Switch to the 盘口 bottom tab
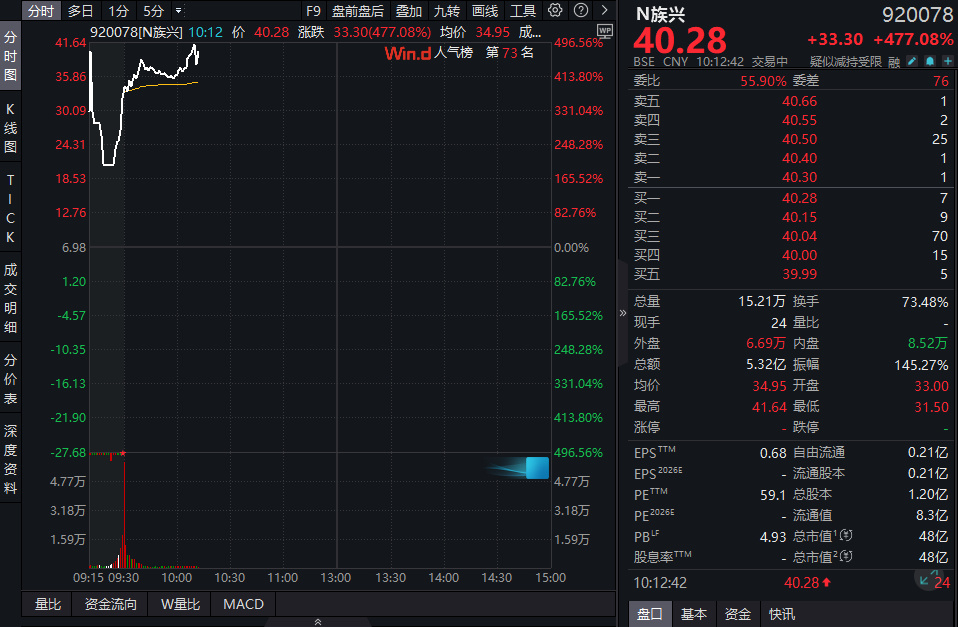Viewport: 958px width, 627px height. (x=649, y=614)
